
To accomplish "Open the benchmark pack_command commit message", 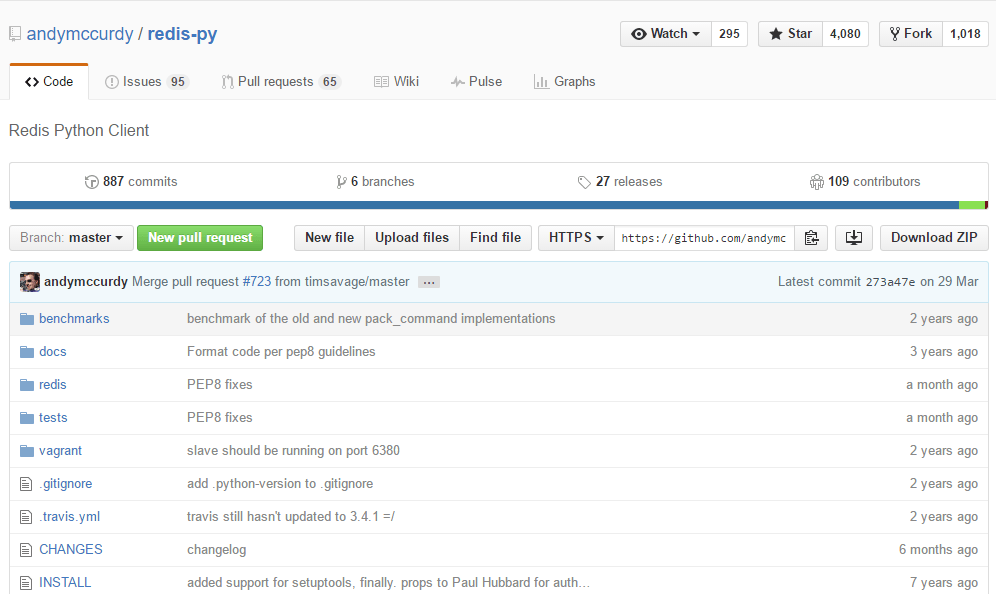I will 371,318.
